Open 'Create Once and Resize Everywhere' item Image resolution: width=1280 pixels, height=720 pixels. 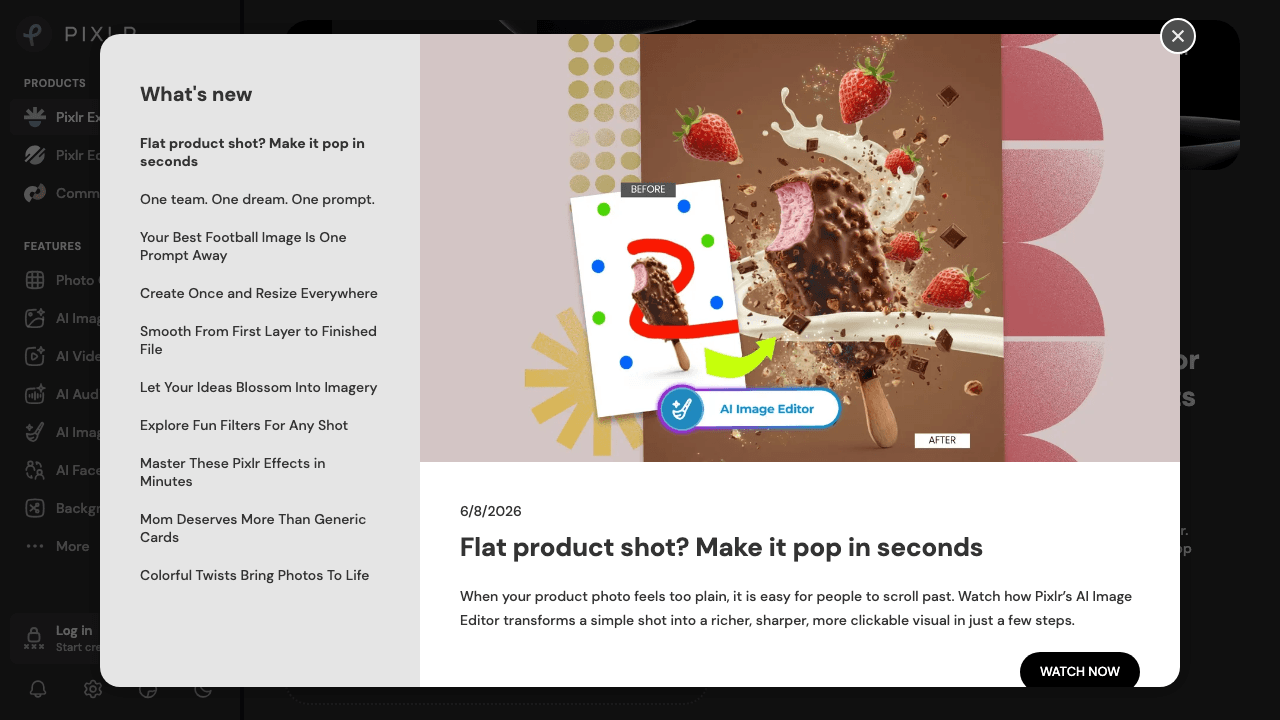tap(259, 293)
